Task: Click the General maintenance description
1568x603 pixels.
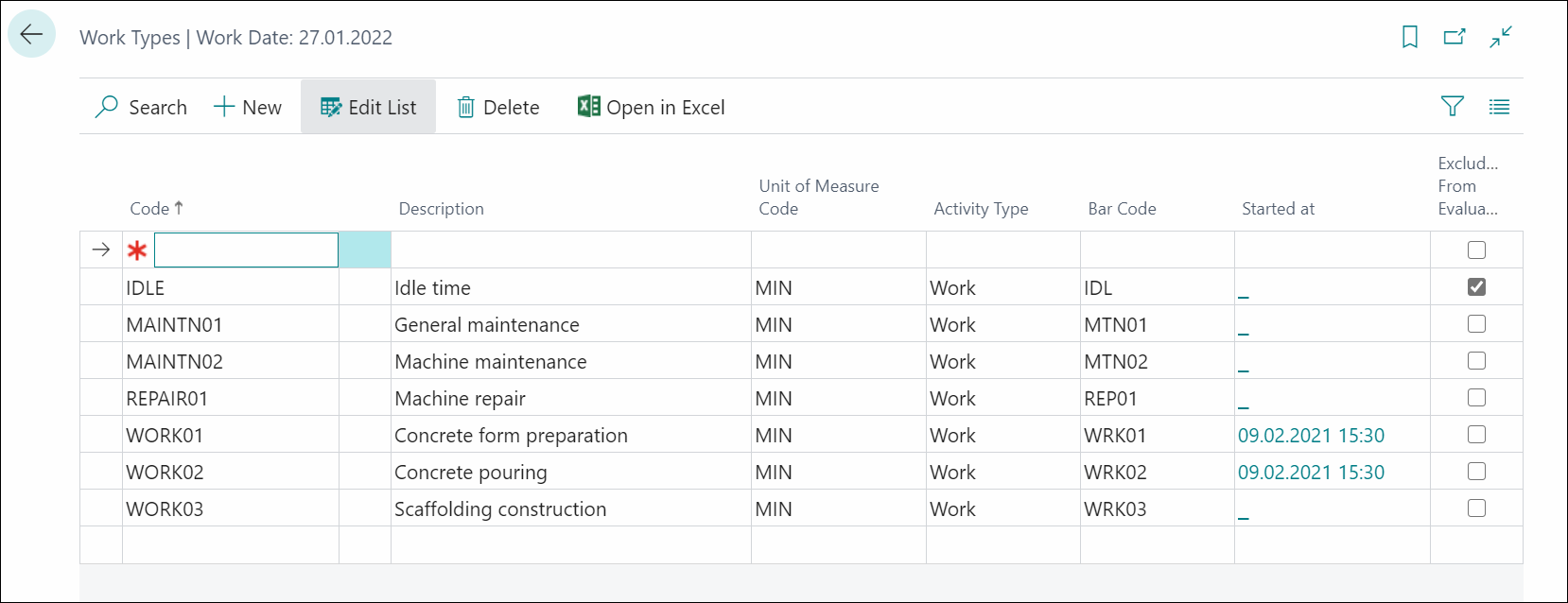Action: tap(487, 325)
